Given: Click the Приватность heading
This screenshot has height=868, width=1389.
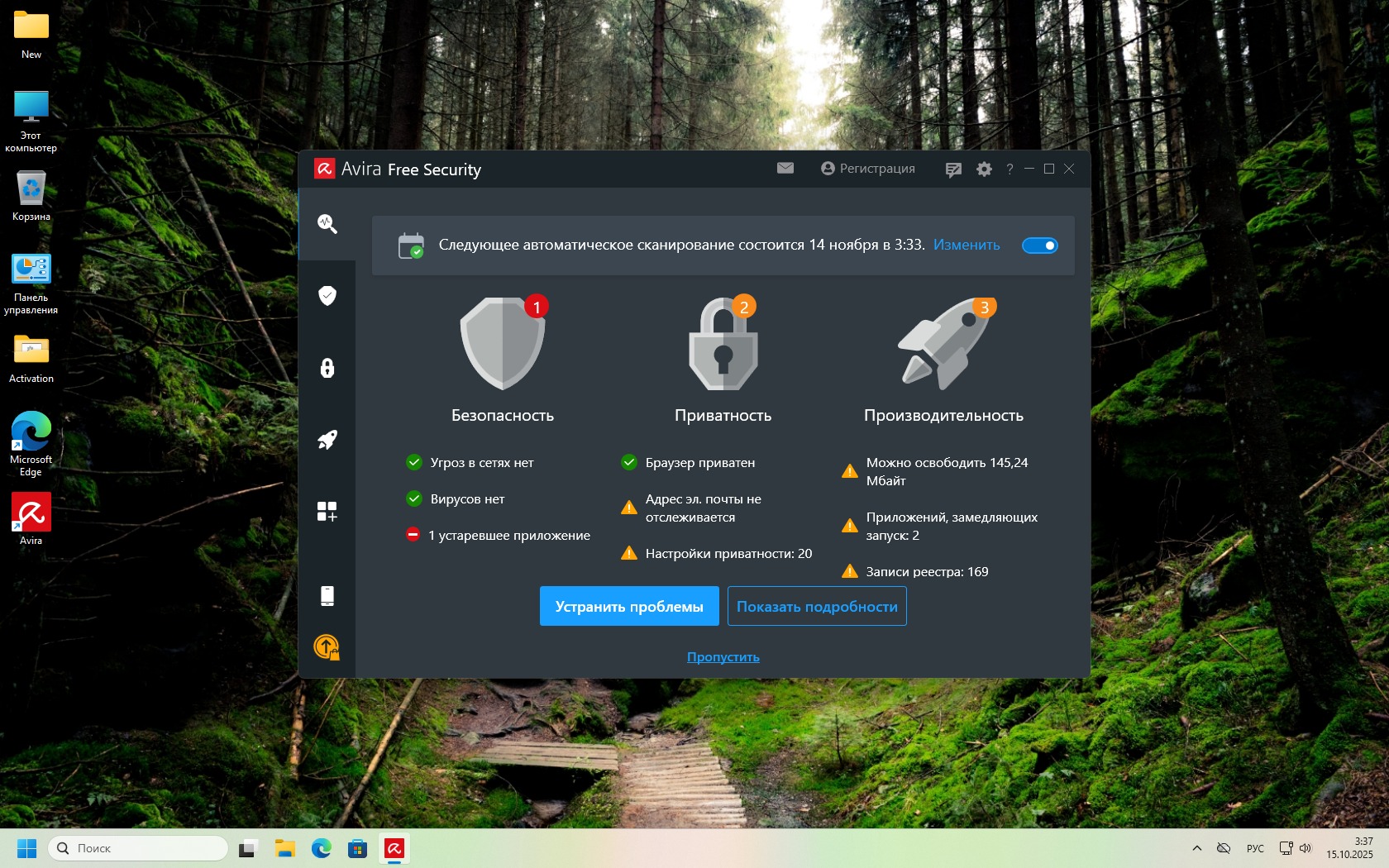Looking at the screenshot, I should [723, 416].
